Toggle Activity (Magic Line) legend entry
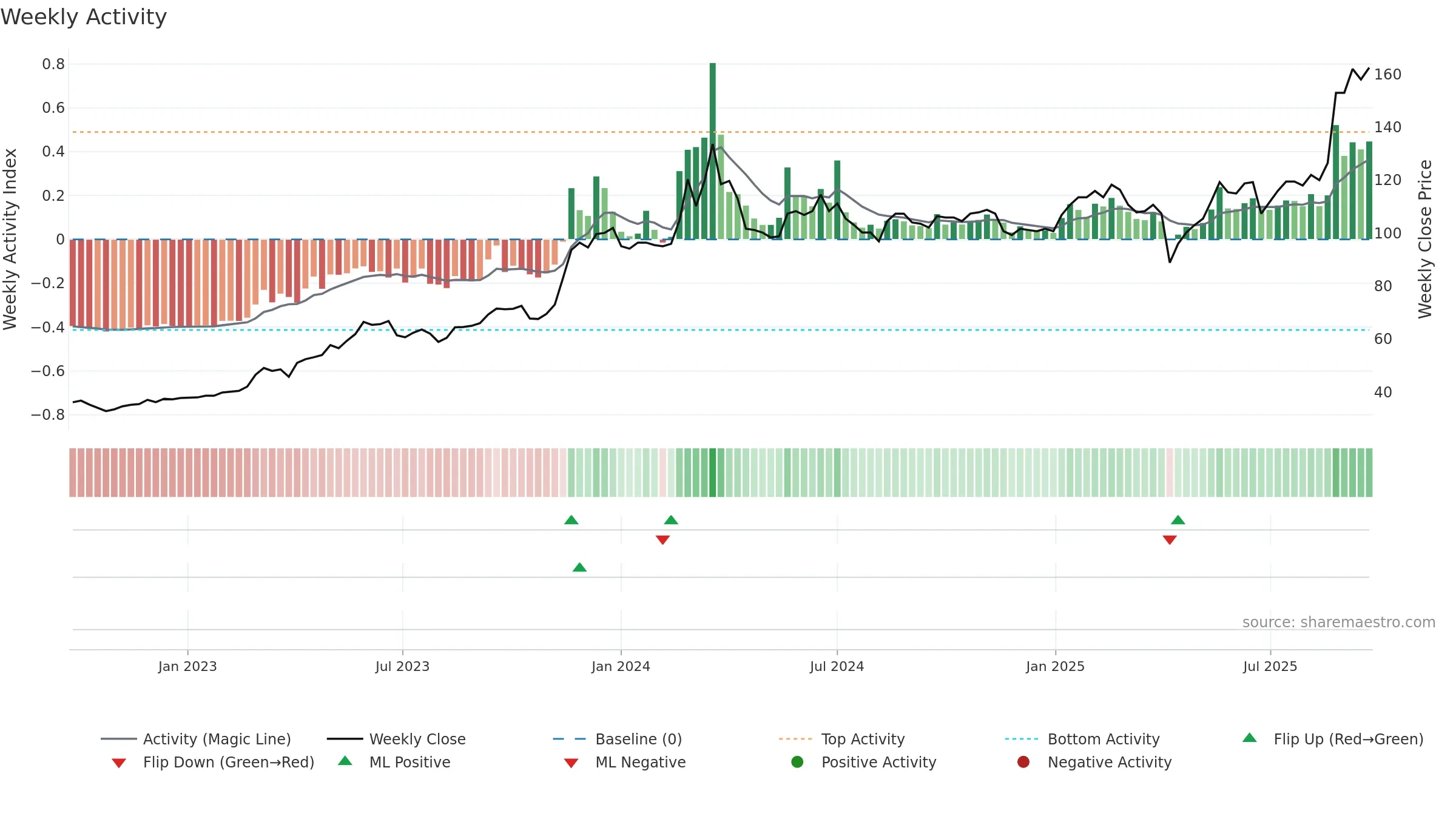1456x819 pixels. pos(196,739)
